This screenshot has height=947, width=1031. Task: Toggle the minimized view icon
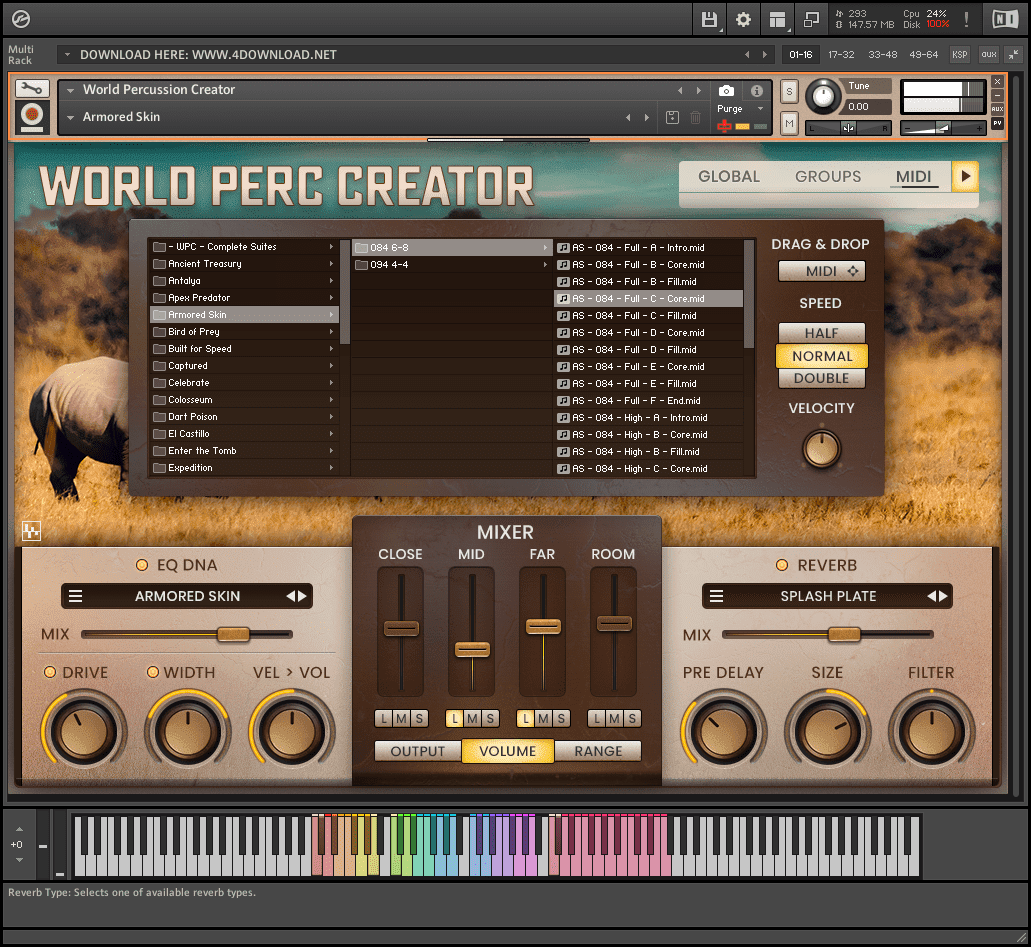click(811, 20)
